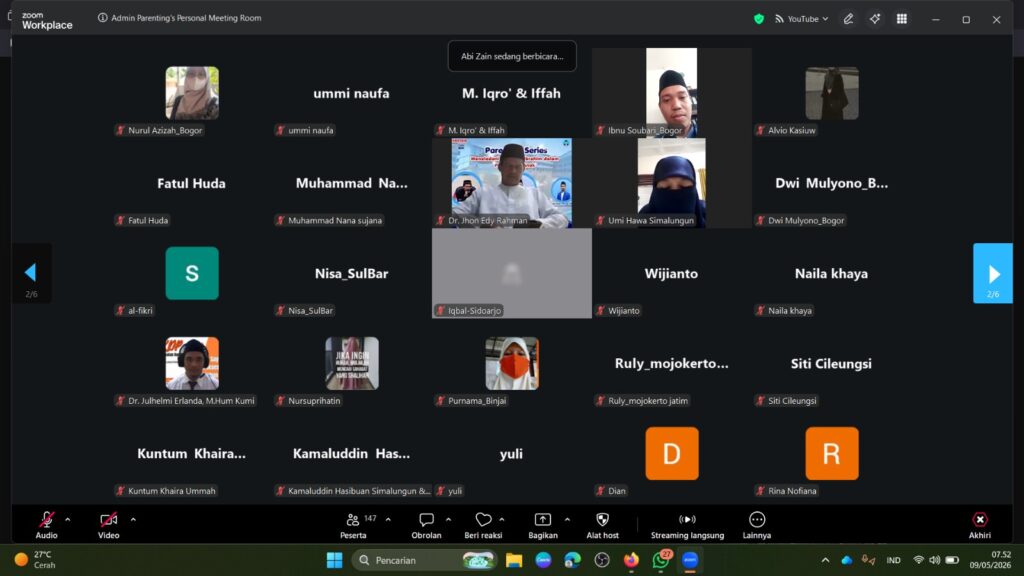Click Alvio Kasiuw profile picture
1024x576 pixels.
831,93
